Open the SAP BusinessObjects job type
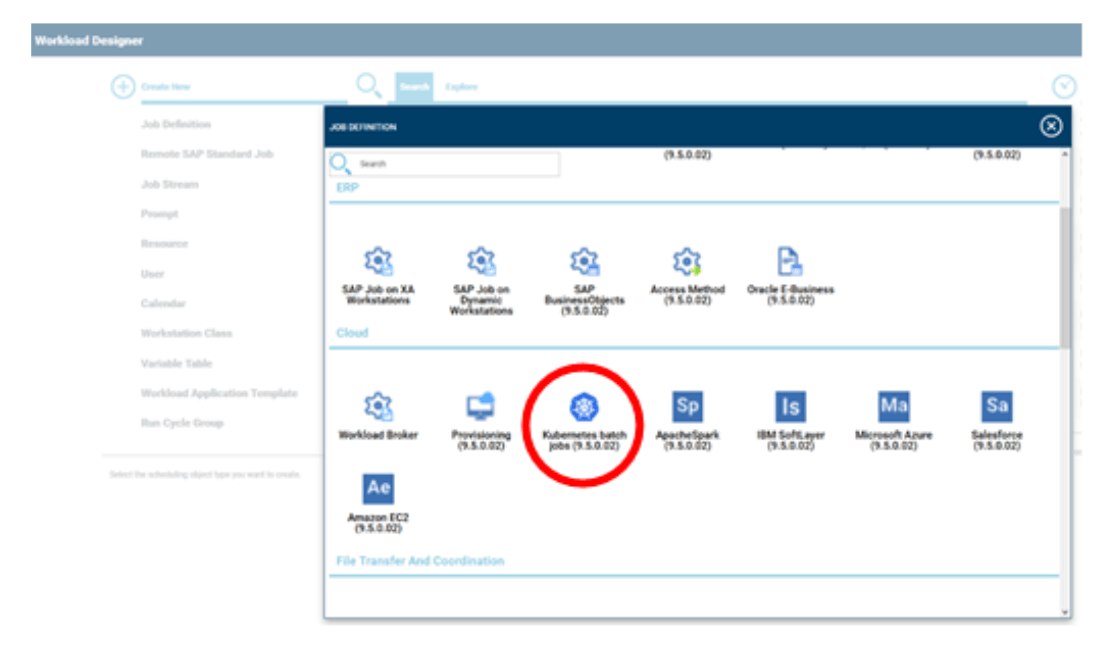The image size is (1120, 670). tap(584, 262)
